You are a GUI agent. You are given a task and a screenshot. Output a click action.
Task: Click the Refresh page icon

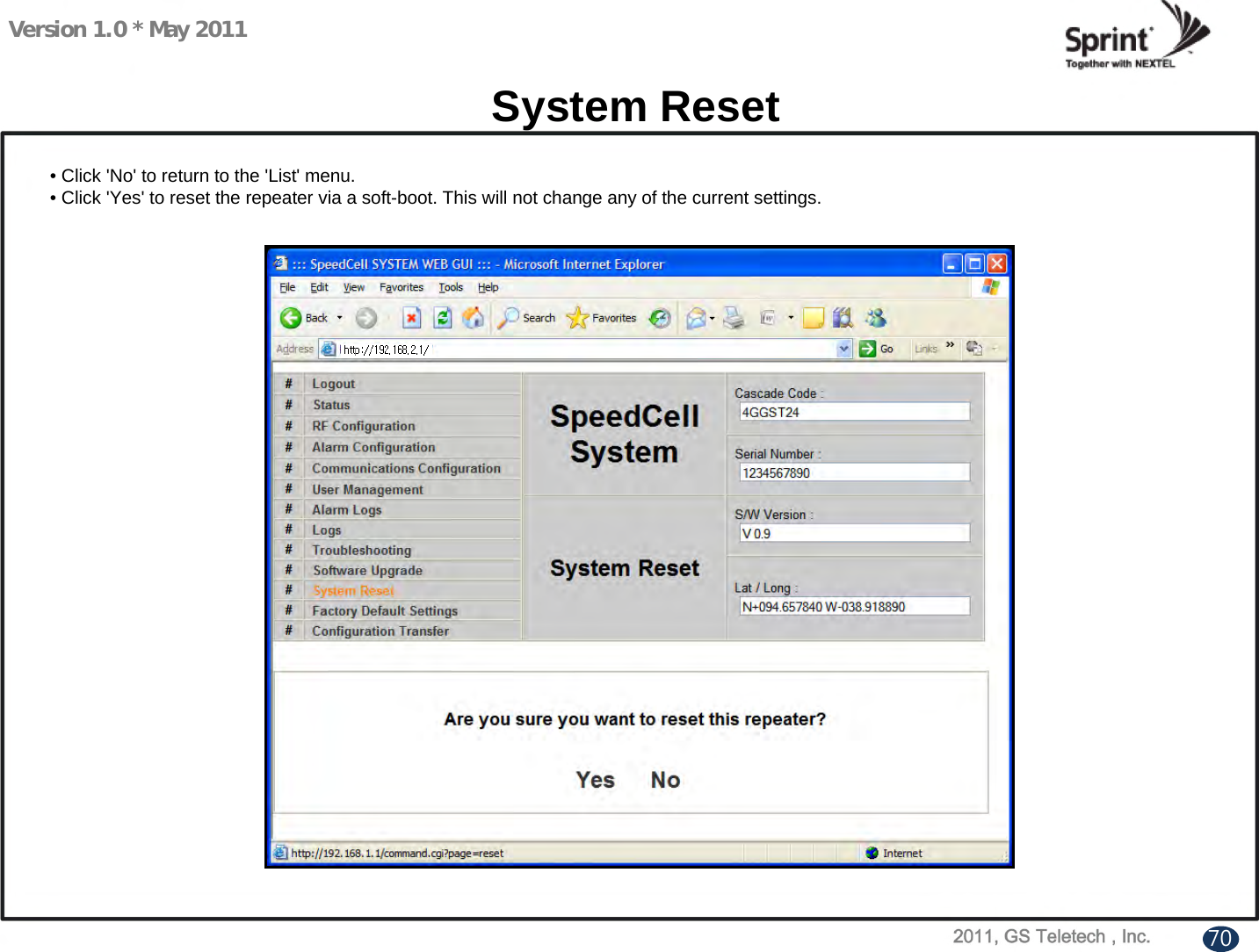(443, 318)
